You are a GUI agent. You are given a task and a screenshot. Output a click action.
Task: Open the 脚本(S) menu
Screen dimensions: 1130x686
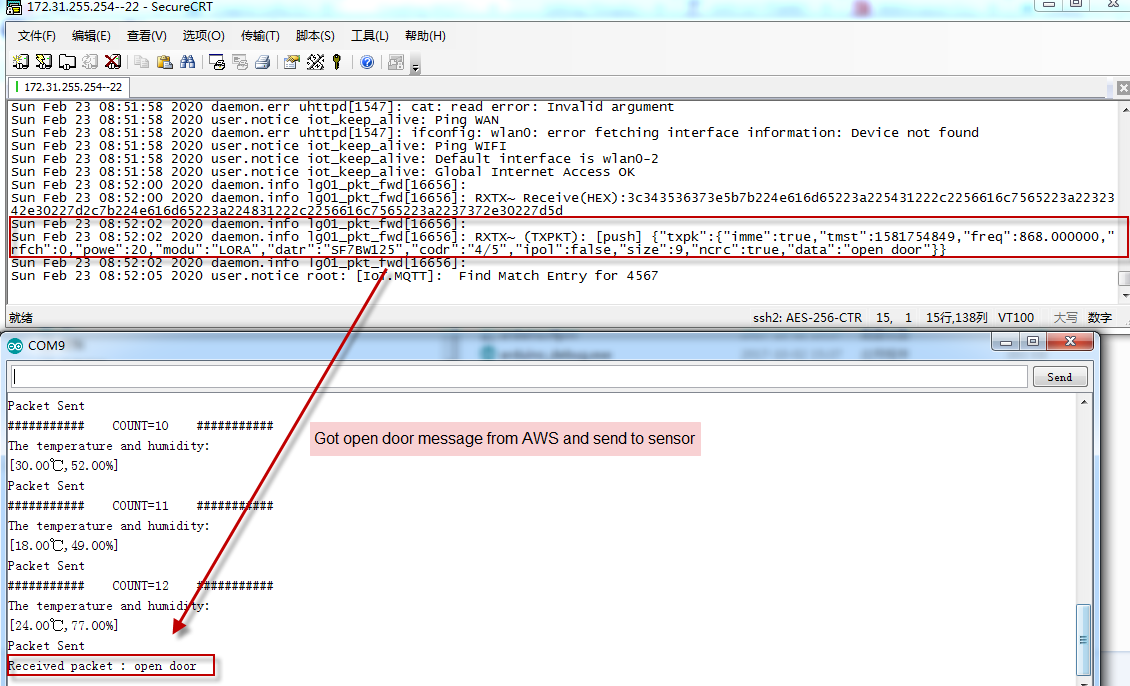(315, 35)
